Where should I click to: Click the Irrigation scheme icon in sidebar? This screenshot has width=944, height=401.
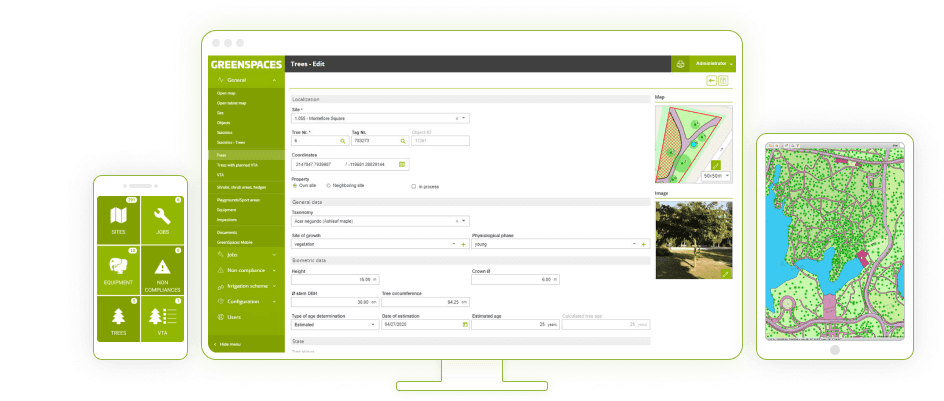pos(220,286)
